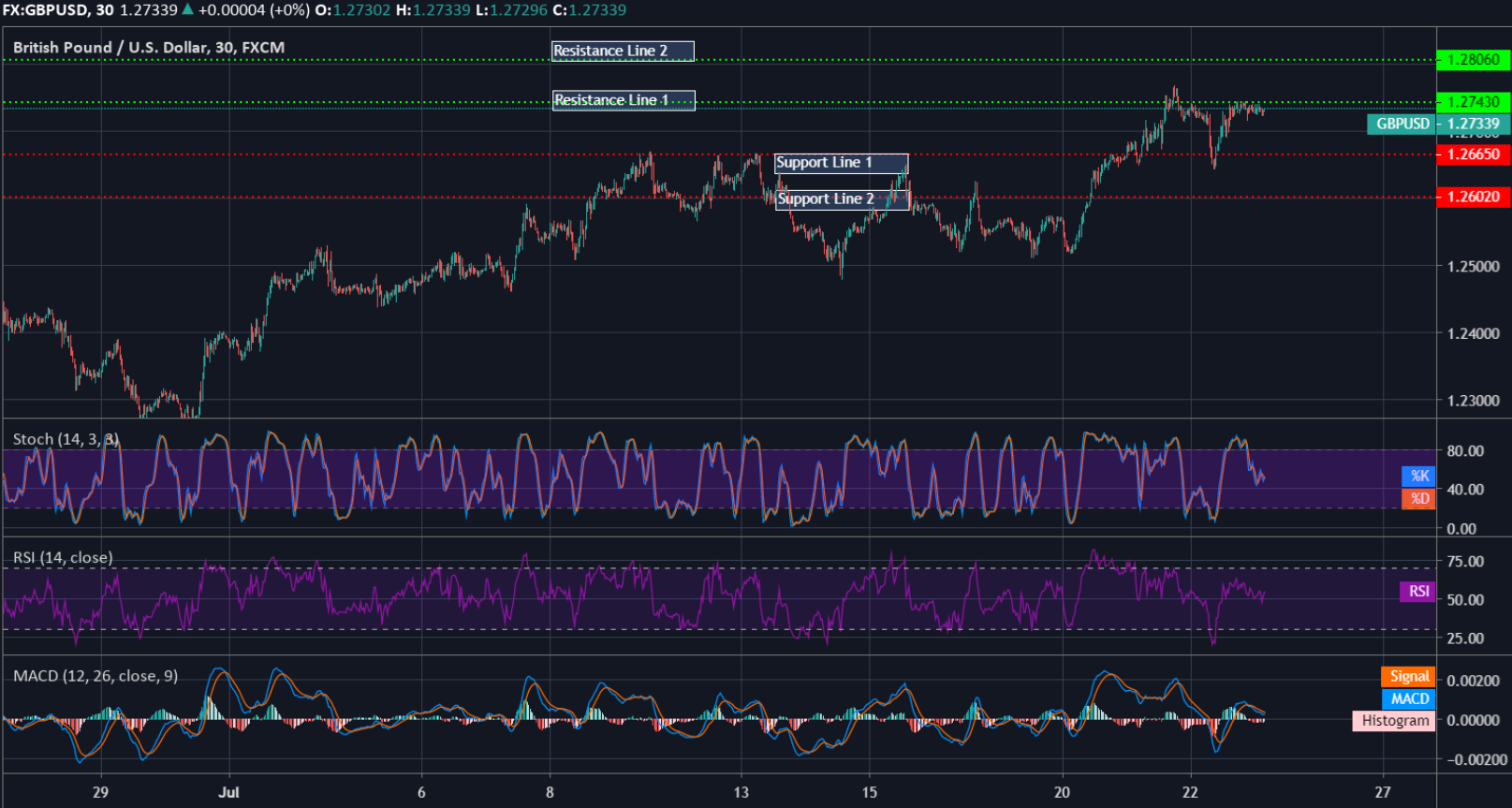Click the 0.00200 MACD axis value
This screenshot has width=1512, height=808.
tap(1474, 681)
